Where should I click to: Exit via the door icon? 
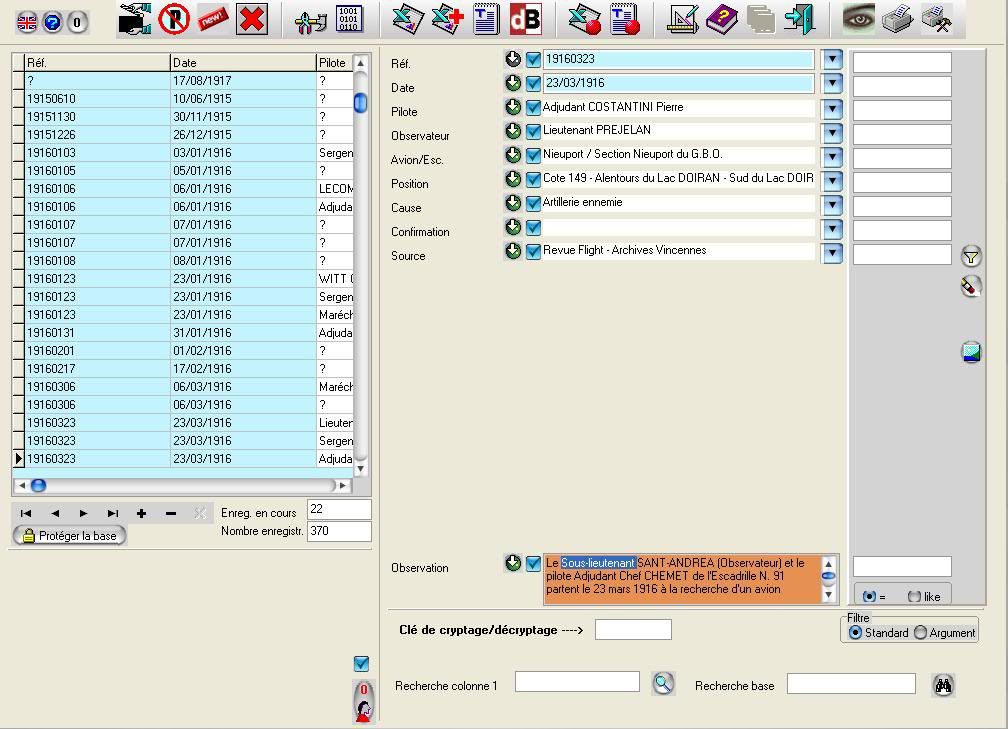click(x=800, y=19)
